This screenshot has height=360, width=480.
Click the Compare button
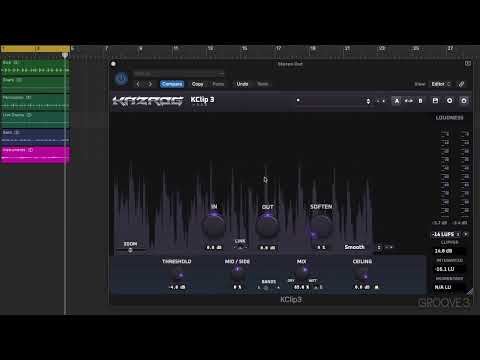(172, 84)
